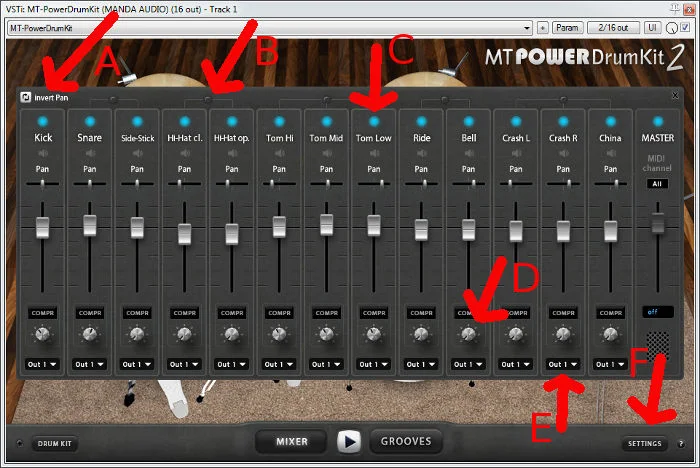Toggle the plugin enable checkbox in header

(x=685, y=28)
